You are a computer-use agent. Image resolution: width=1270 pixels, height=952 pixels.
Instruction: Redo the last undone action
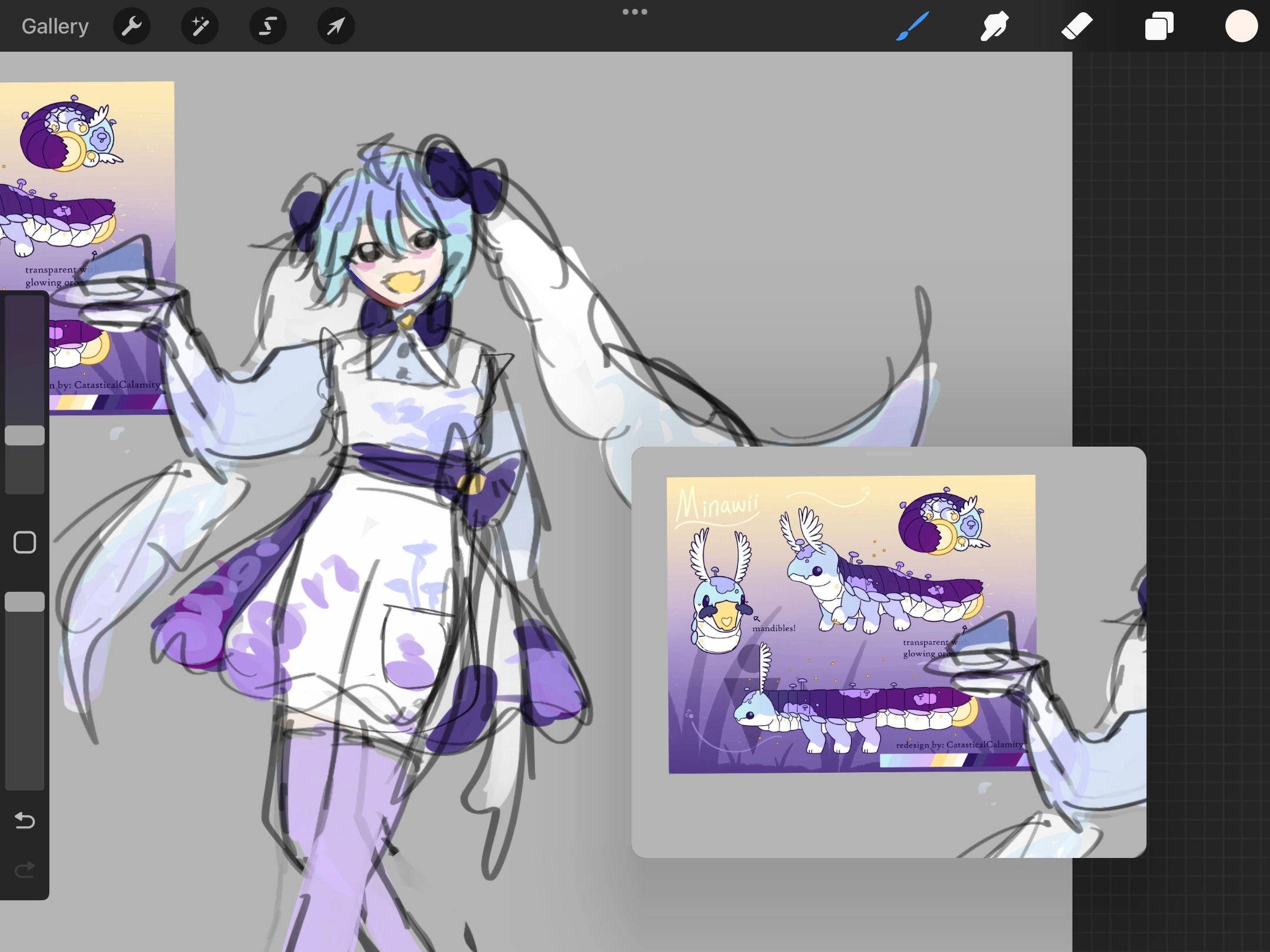click(25, 869)
